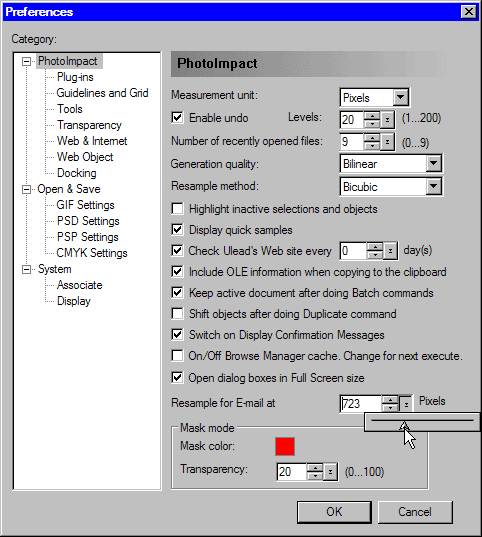Open the Transparency category

click(89, 125)
